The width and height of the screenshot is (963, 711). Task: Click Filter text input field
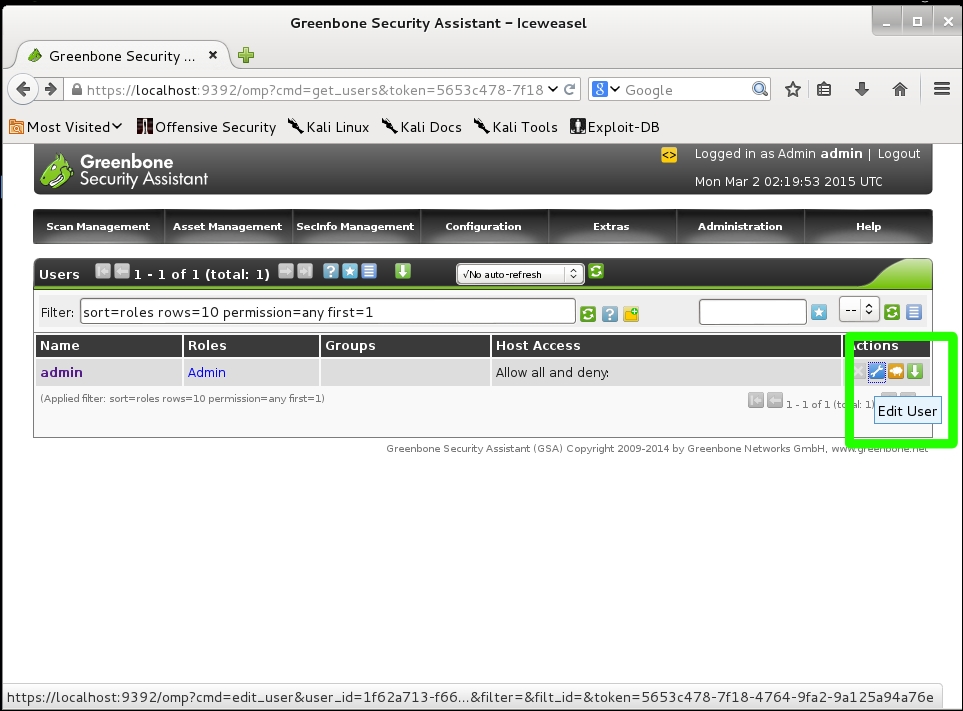327,311
